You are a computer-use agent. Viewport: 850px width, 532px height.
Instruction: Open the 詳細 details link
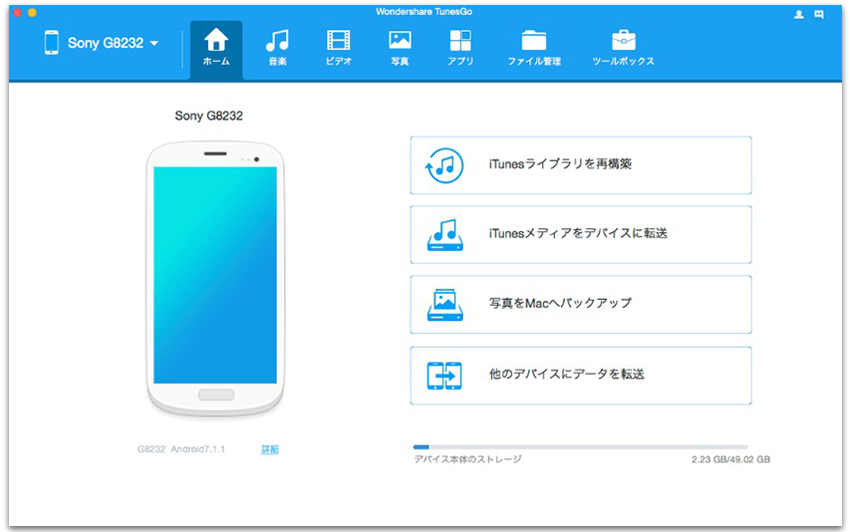[x=270, y=449]
